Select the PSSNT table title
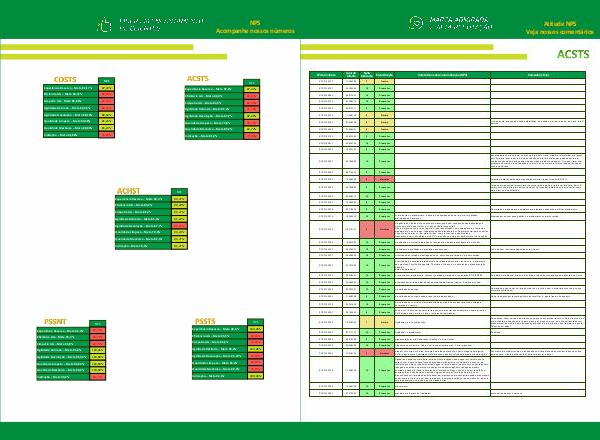The image size is (600, 440). tap(53, 320)
